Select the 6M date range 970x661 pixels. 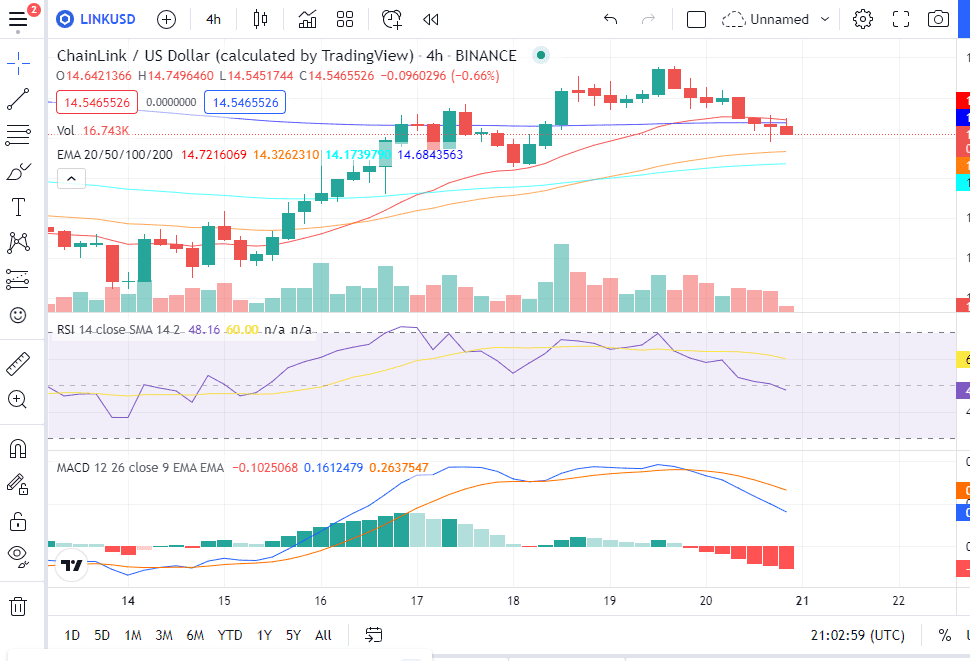tap(195, 635)
